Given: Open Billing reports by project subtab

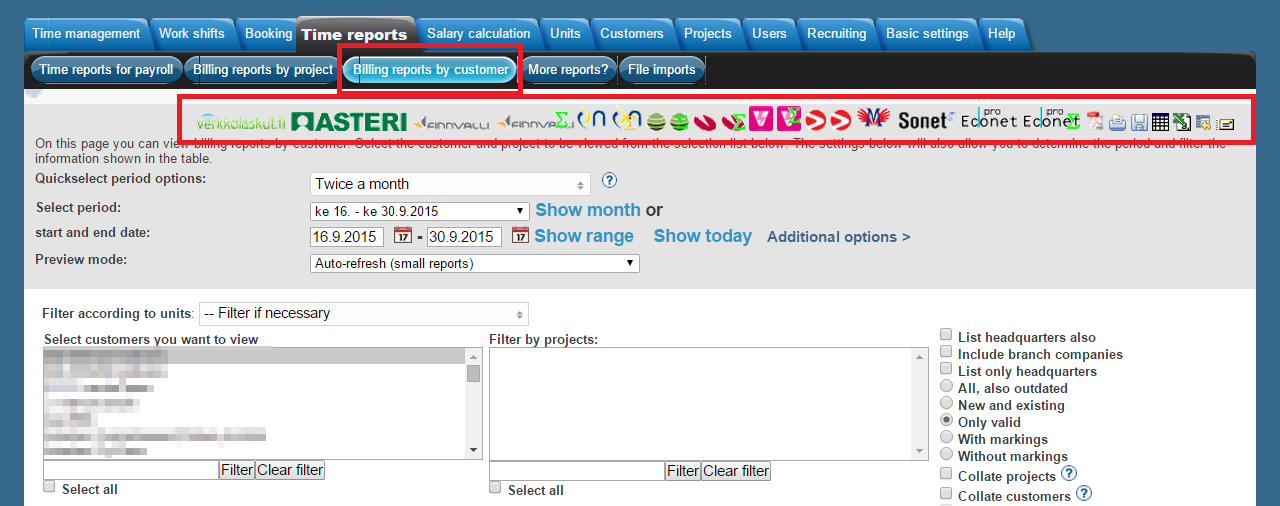Looking at the screenshot, I should click(262, 70).
